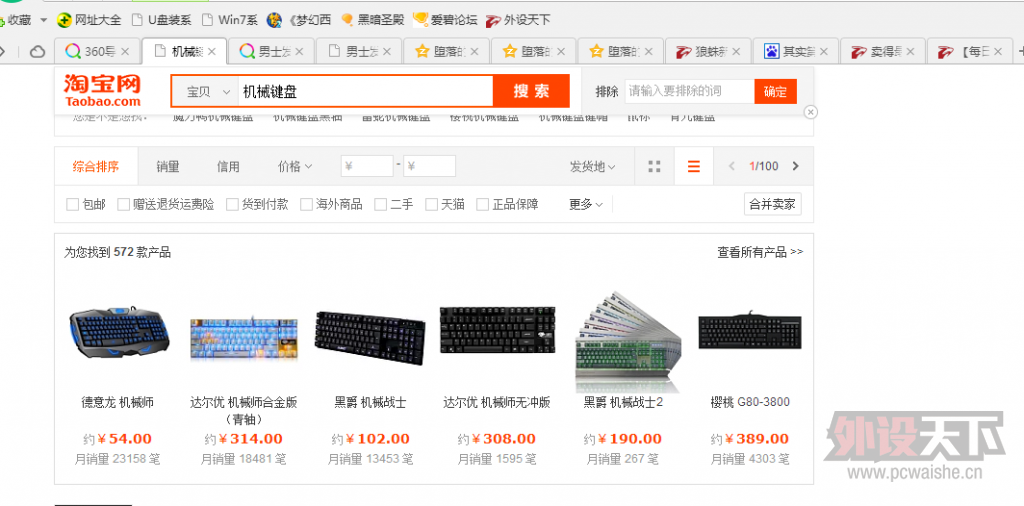Open the 宝贝 search category dropdown
This screenshot has height=506, width=1024.
[x=204, y=91]
